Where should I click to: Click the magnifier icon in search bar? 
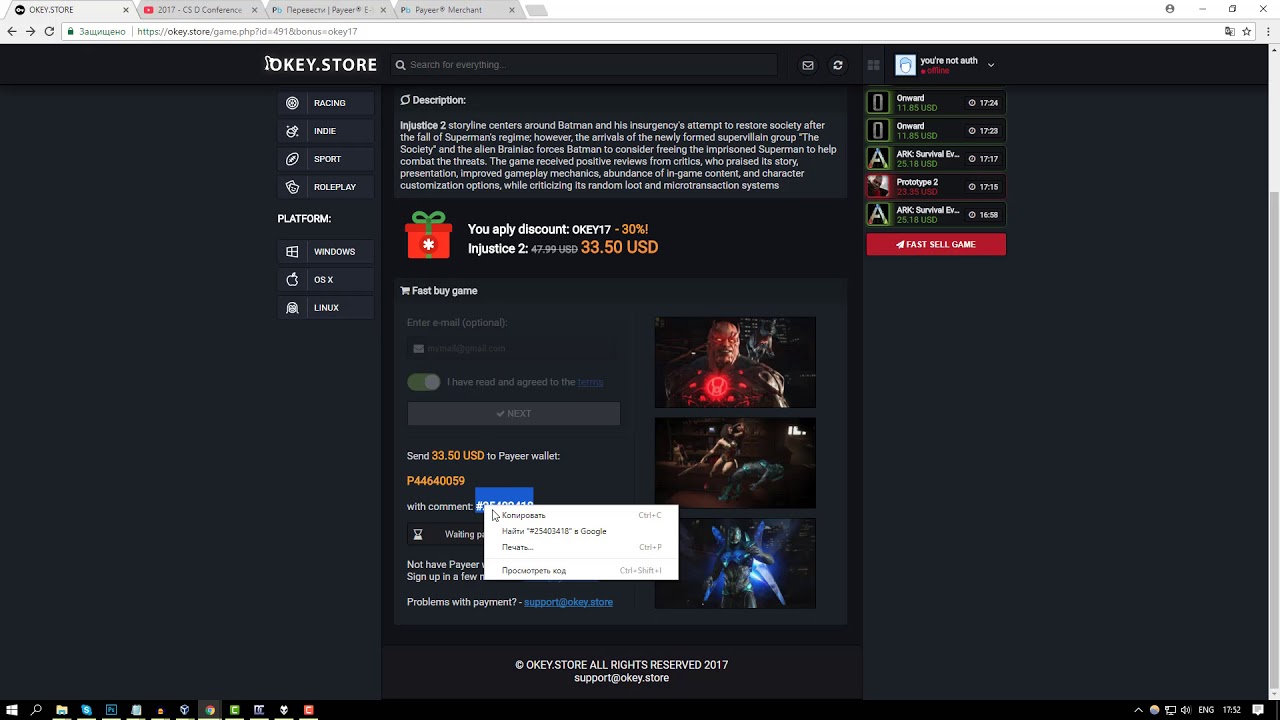tap(400, 65)
